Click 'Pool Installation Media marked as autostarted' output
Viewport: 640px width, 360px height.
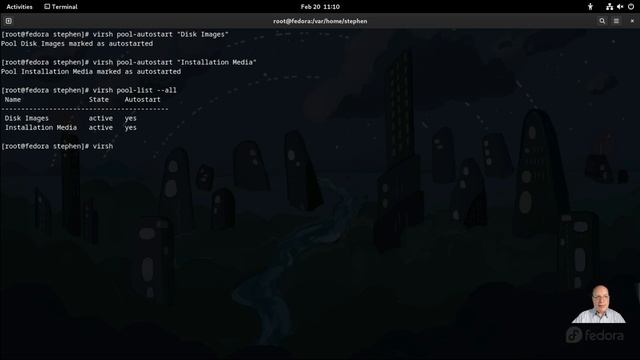[x=91, y=71]
